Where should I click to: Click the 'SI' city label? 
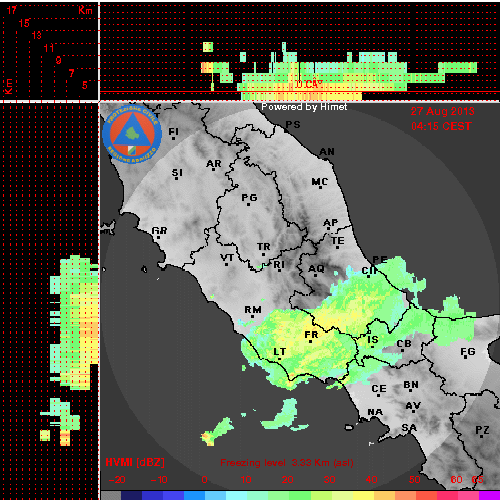tap(177, 173)
